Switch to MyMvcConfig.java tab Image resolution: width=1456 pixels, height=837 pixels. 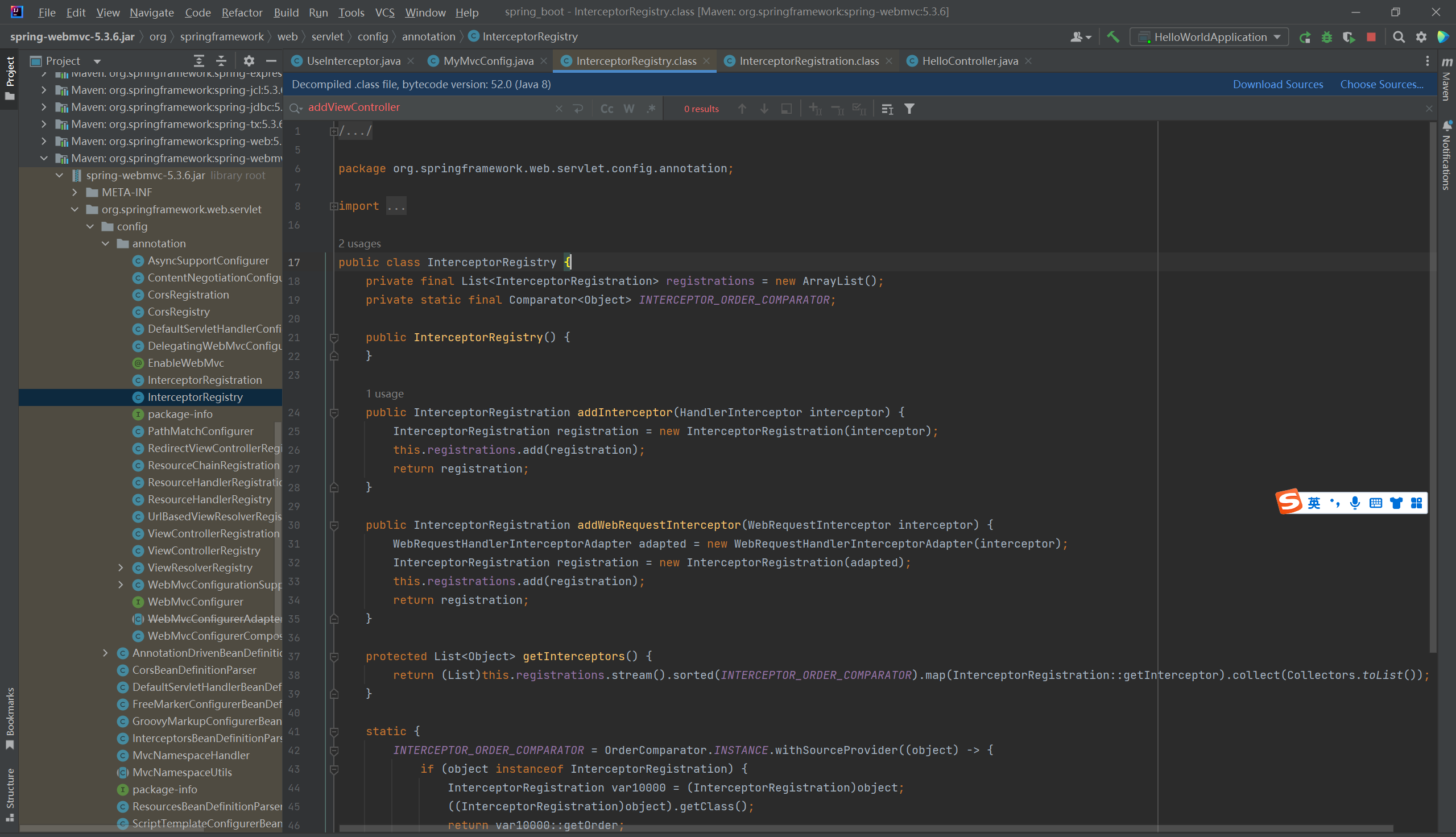487,61
